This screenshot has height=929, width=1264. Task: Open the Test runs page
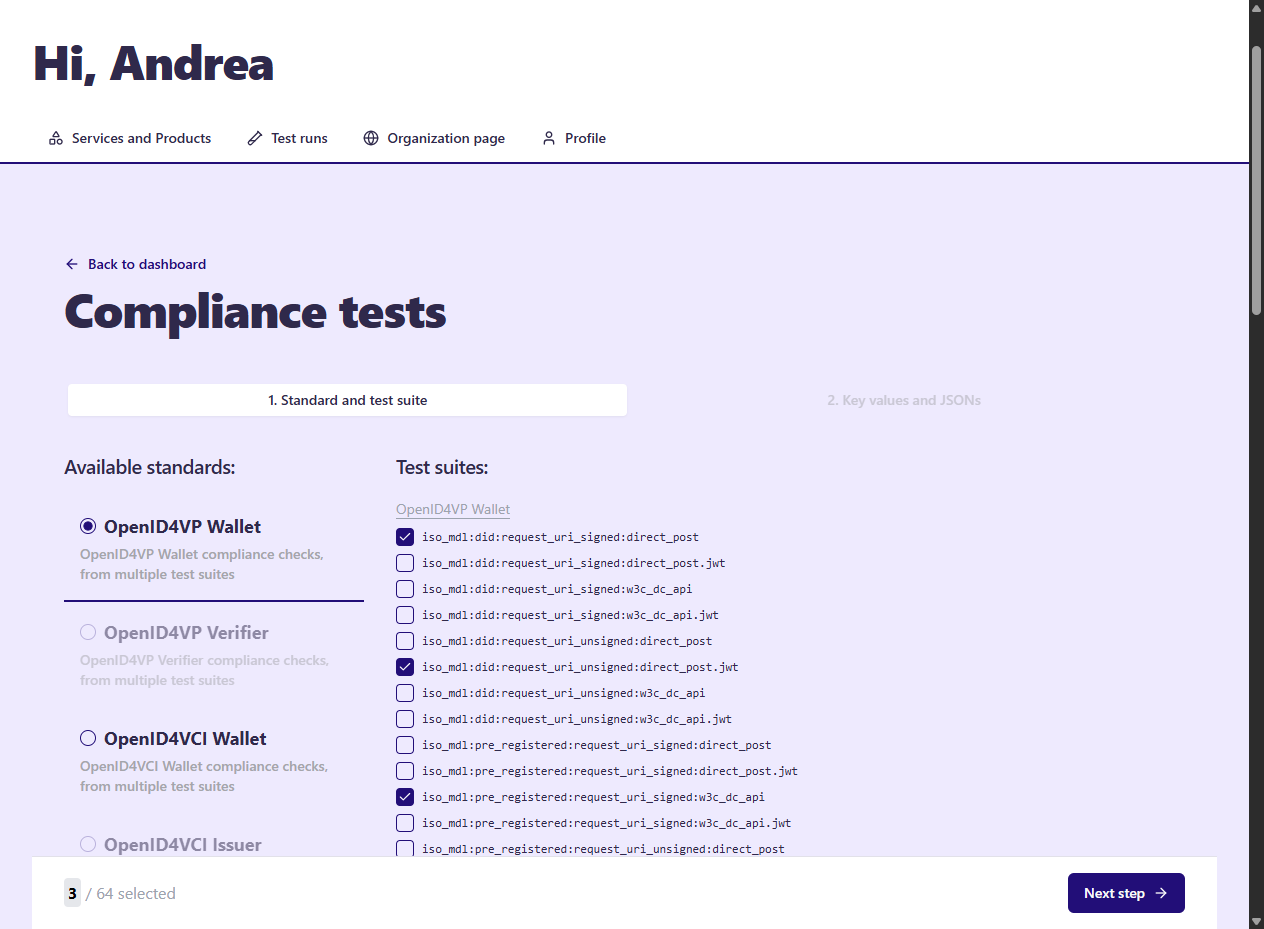point(288,138)
